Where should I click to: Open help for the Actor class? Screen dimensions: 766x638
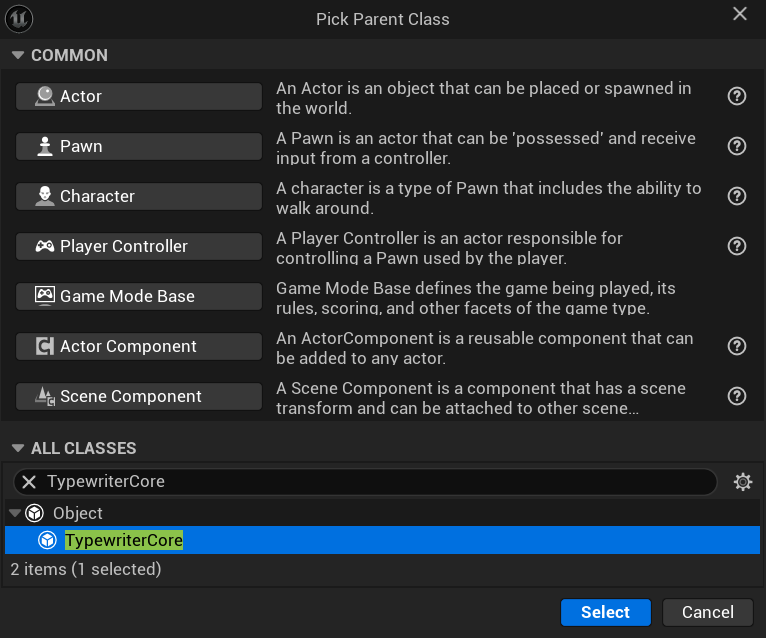[737, 96]
